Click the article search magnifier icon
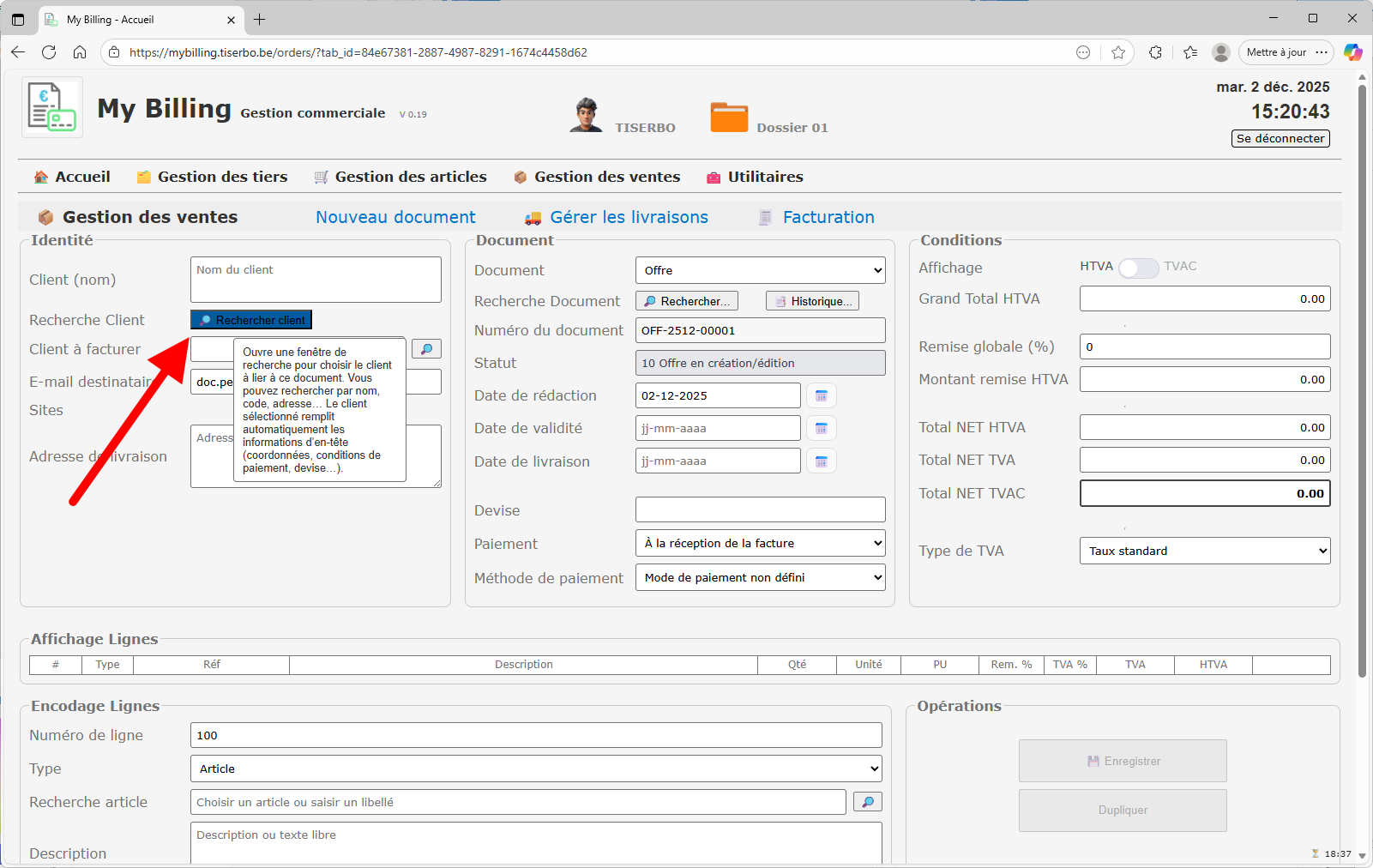This screenshot has height=868, width=1373. coord(867,802)
